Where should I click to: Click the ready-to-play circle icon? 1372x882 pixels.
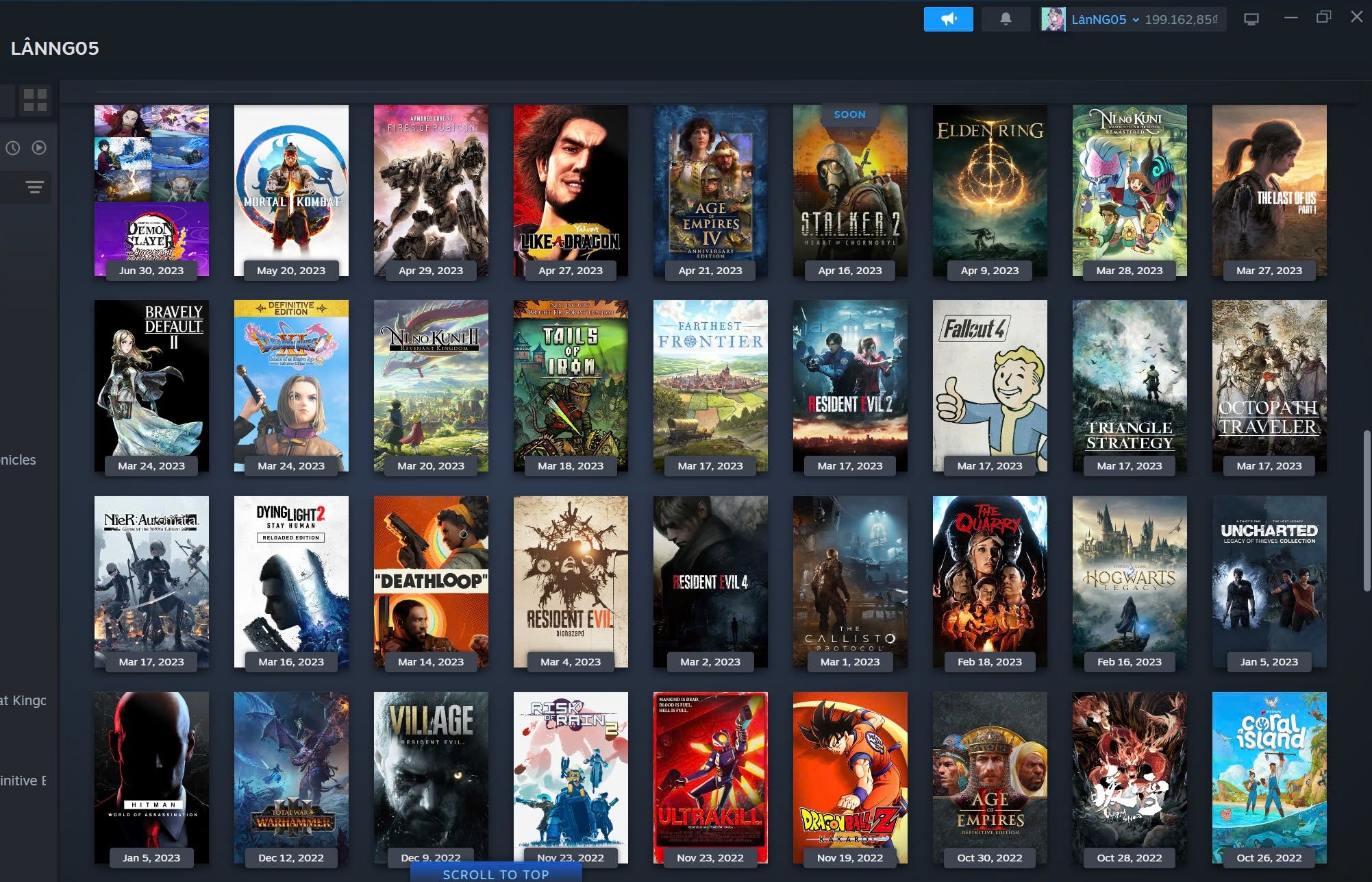coord(39,147)
